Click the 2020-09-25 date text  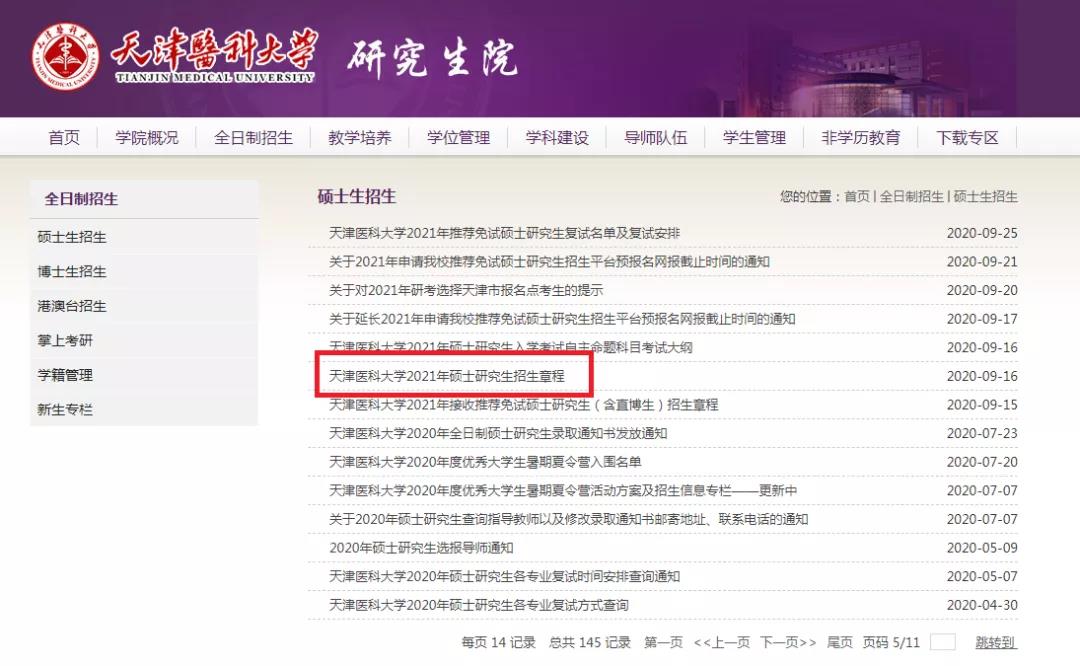tap(982, 233)
